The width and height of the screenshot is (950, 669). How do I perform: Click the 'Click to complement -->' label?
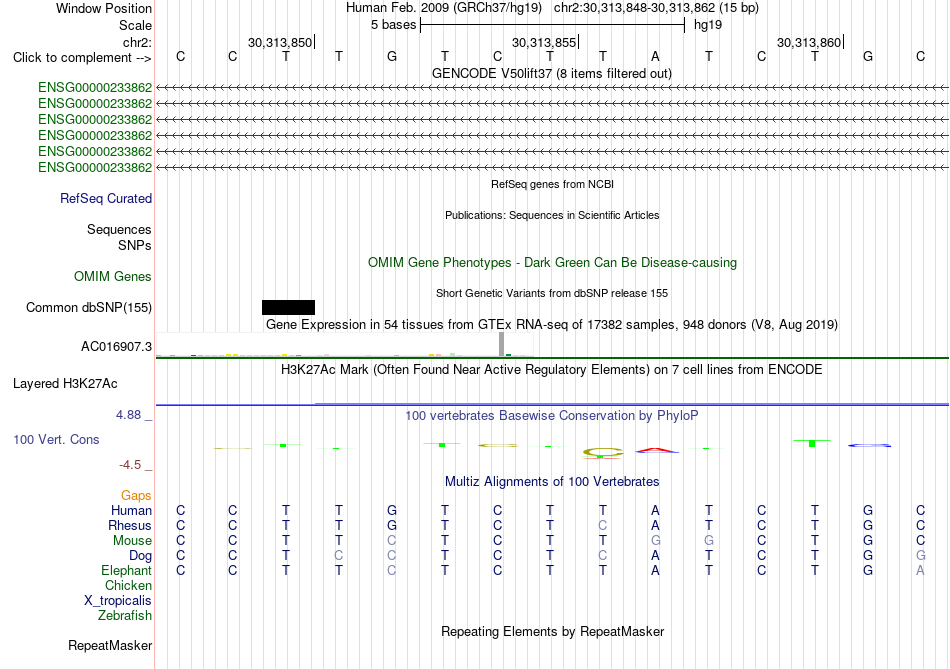click(x=82, y=58)
